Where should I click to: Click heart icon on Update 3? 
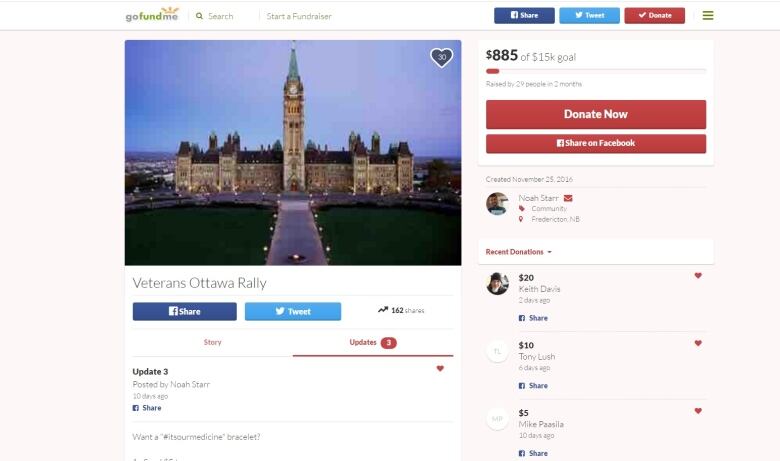tap(440, 369)
